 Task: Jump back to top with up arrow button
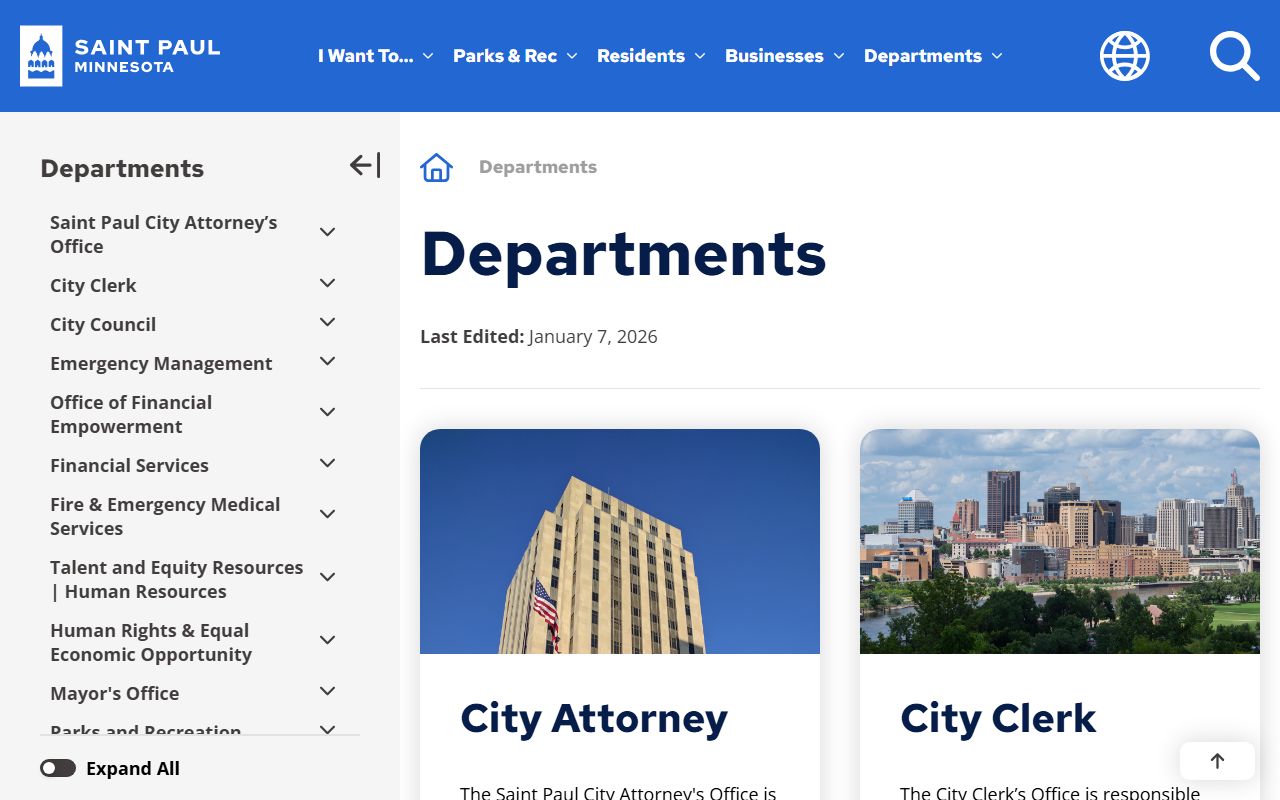[x=1217, y=761]
